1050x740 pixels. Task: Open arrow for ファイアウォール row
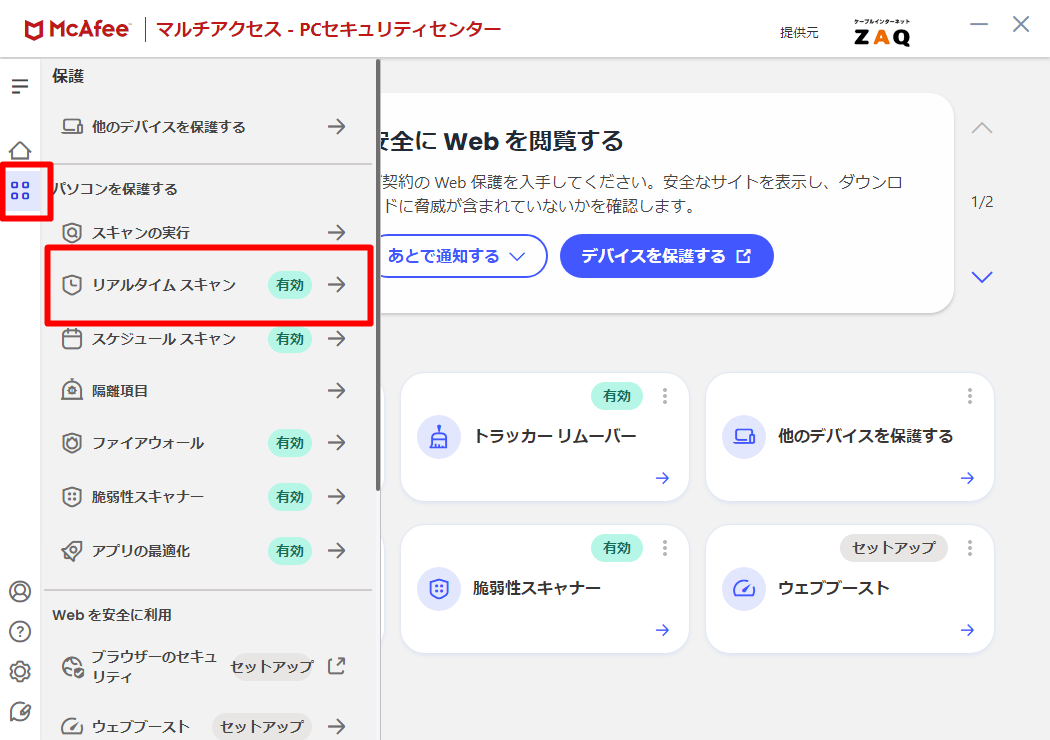(x=336, y=443)
